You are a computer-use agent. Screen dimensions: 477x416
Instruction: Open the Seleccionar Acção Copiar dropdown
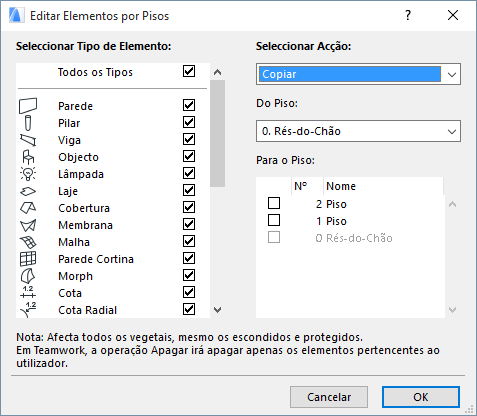click(x=358, y=74)
